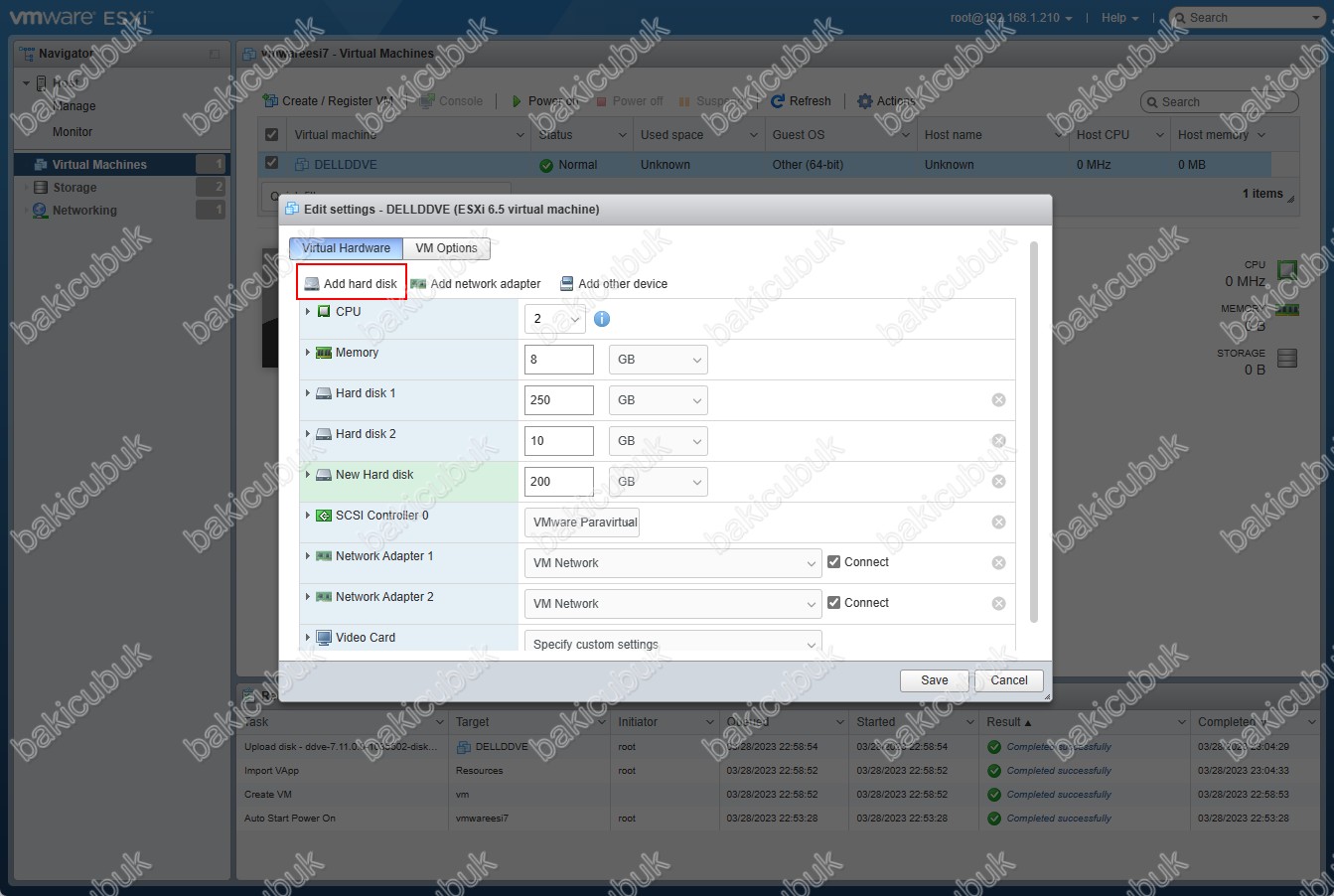
Task: Click Add other device icon
Action: [x=567, y=283]
